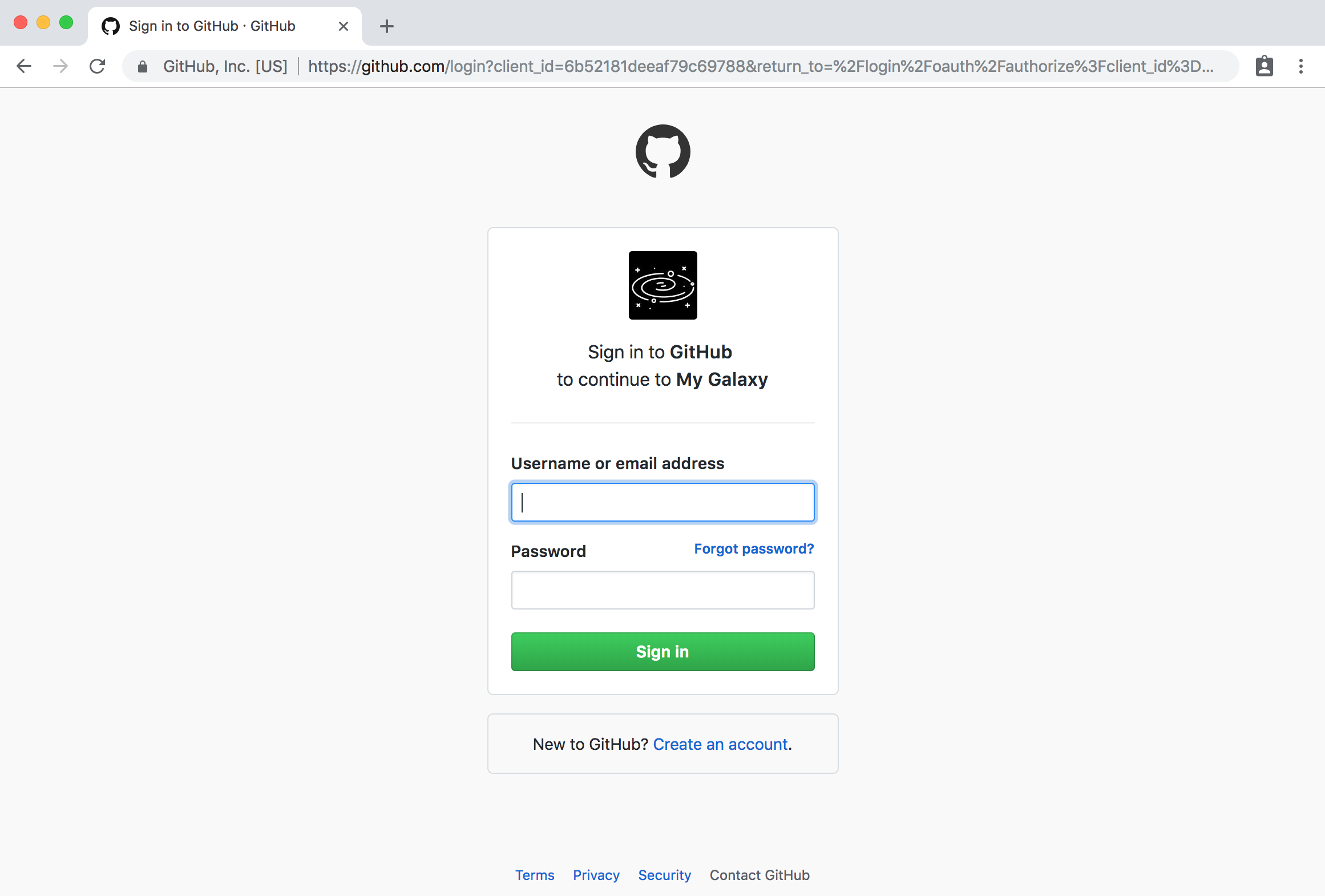Open the Terms footer link
1325x896 pixels.
click(x=535, y=875)
